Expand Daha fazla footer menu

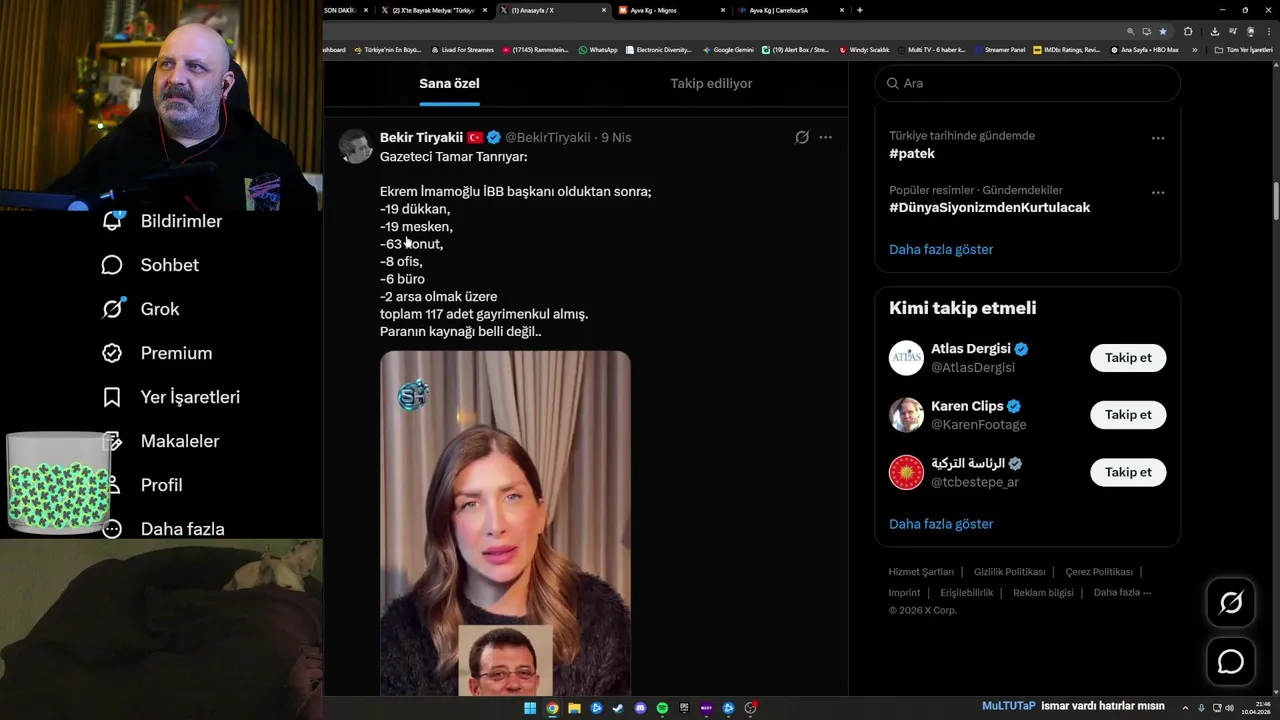(x=1122, y=593)
